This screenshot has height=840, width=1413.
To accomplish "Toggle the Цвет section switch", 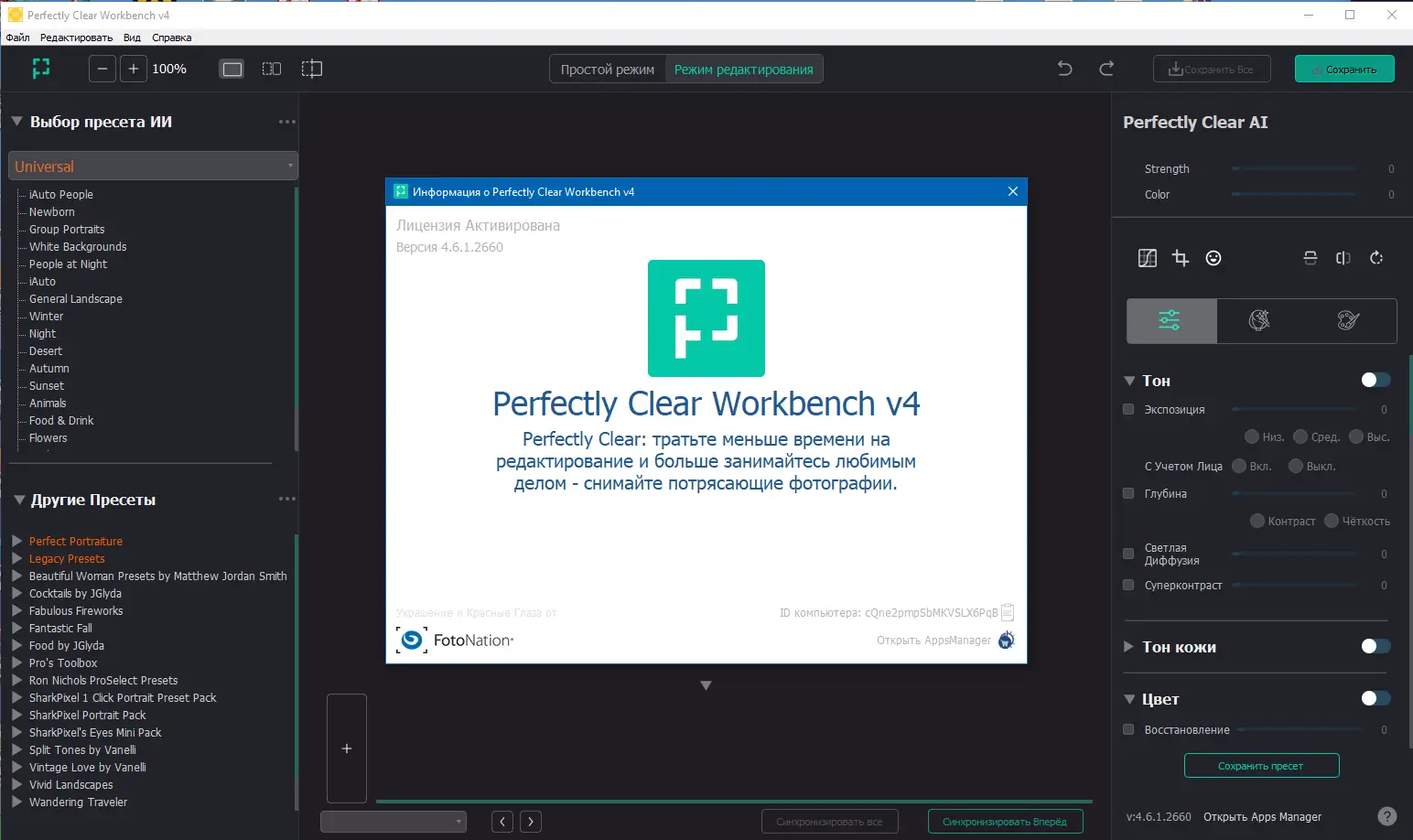I will coord(1375,698).
